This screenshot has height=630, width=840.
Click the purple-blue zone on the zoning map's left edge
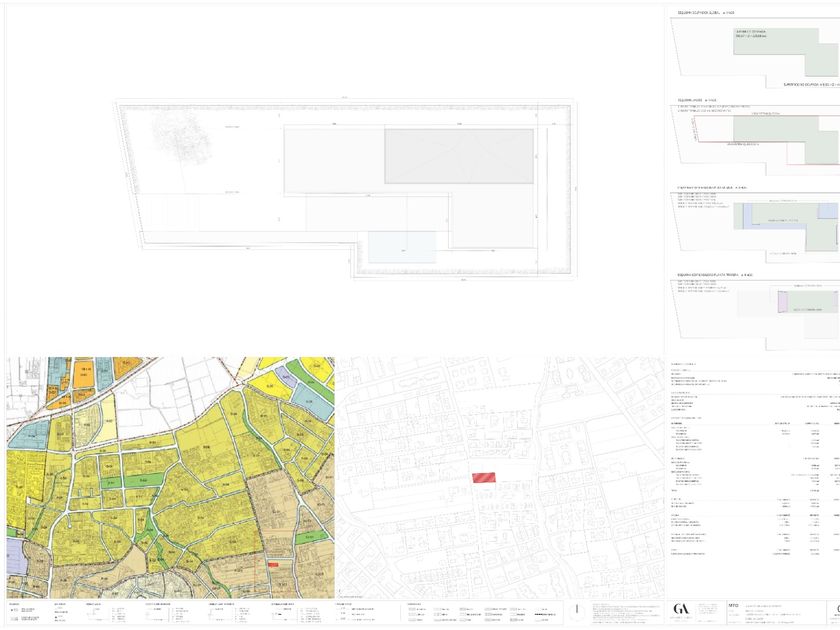[16, 557]
